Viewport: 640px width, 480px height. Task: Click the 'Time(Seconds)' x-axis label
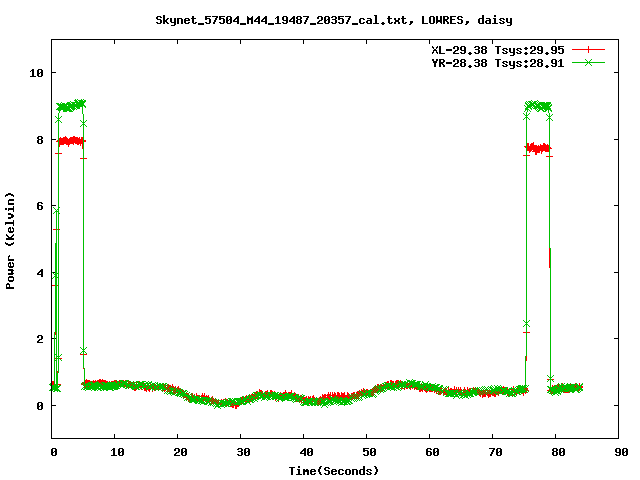tap(334, 471)
